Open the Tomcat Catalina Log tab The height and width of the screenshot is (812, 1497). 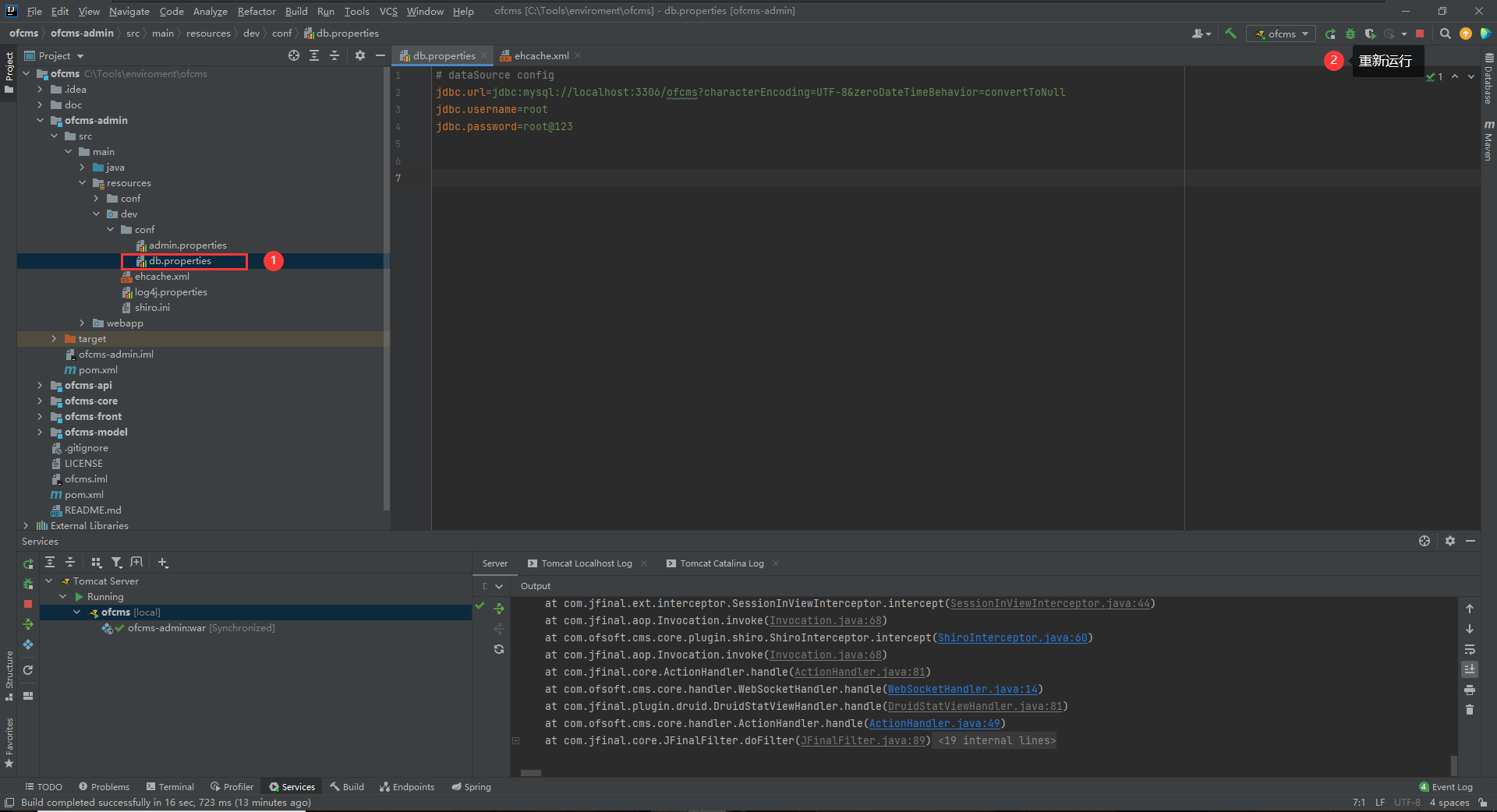[722, 563]
